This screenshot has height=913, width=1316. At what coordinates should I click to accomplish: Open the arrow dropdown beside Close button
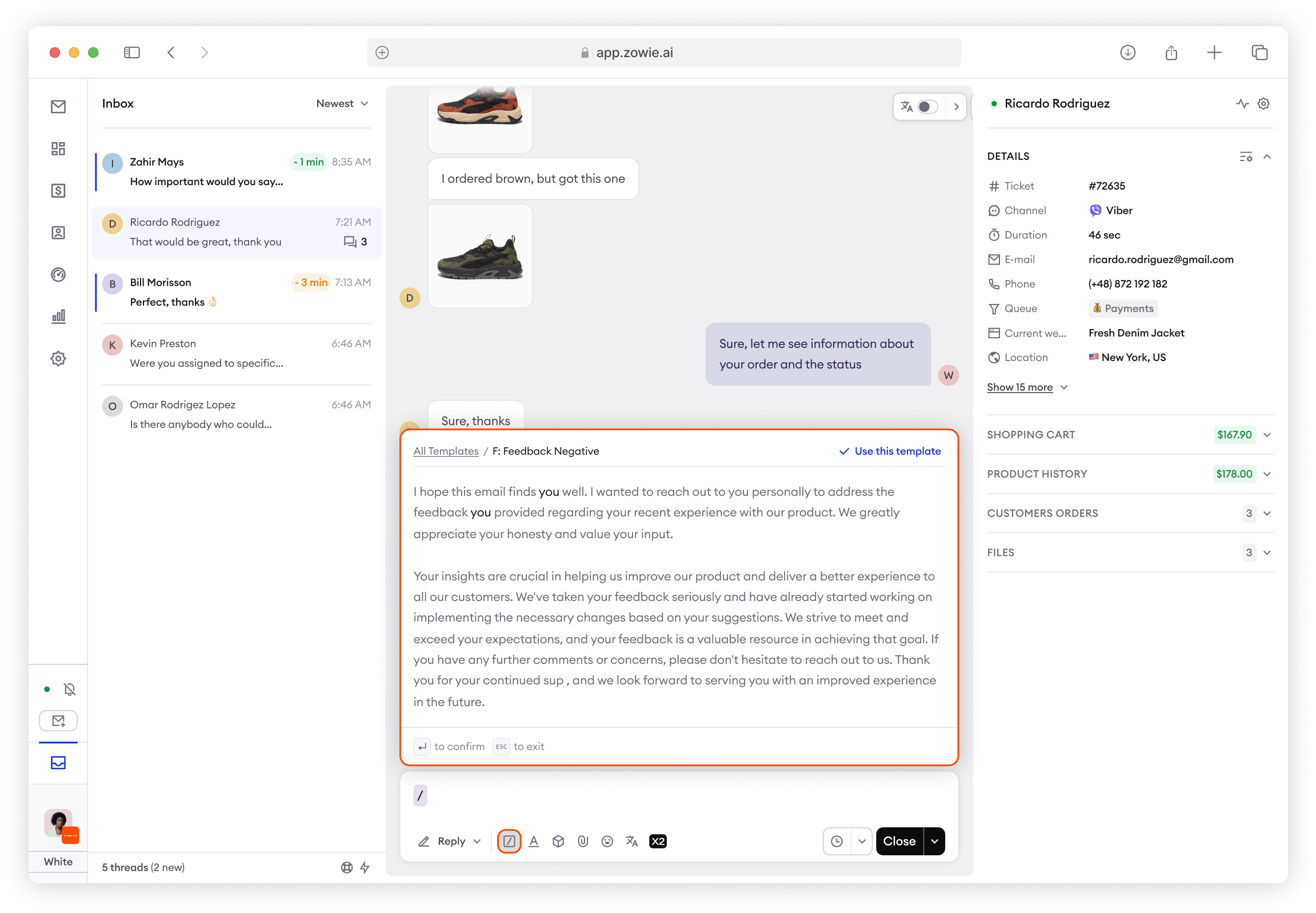pyautogui.click(x=934, y=841)
